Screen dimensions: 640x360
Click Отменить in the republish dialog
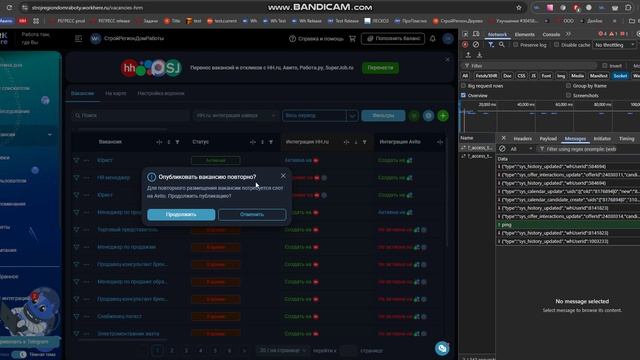click(x=252, y=214)
